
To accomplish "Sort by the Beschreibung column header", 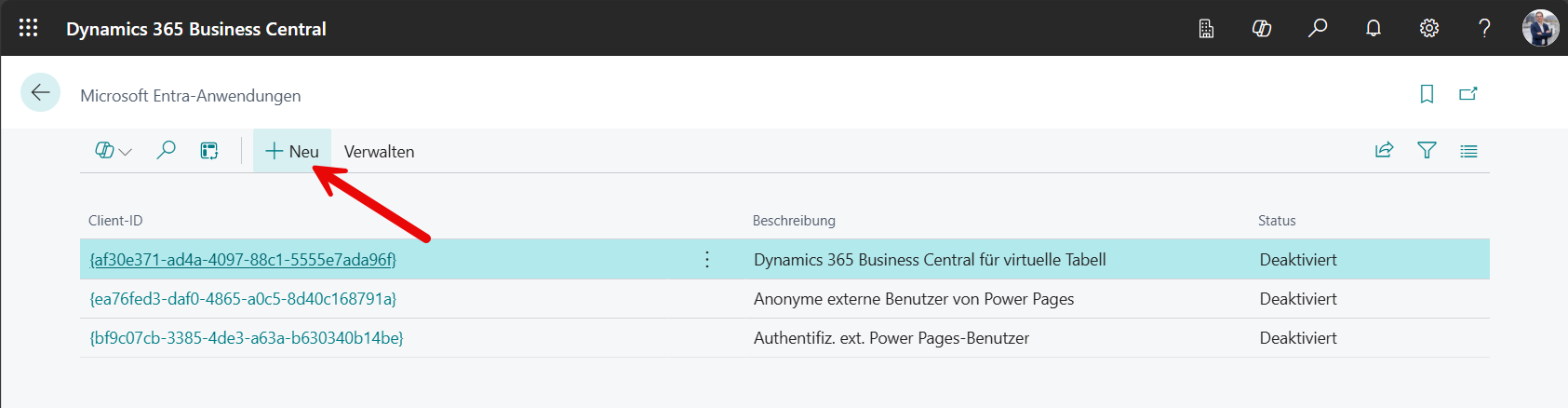I will (x=794, y=221).
